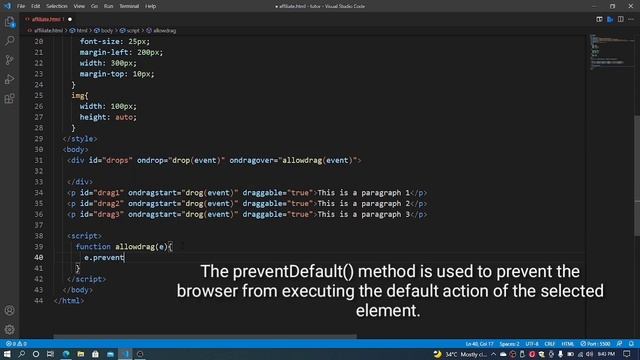The image size is (640, 360).
Task: Open the File menu
Action: 21,6
